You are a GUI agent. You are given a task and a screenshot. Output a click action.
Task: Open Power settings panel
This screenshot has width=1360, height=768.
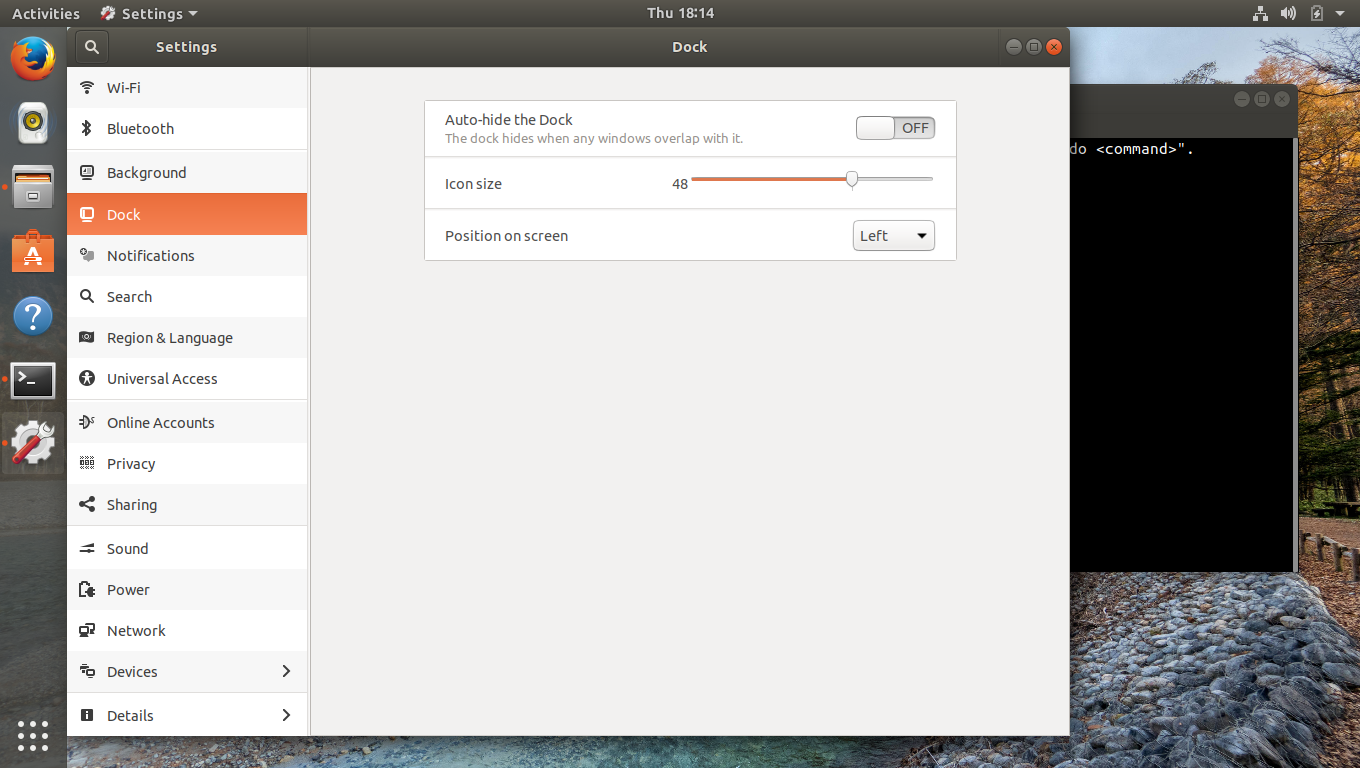point(187,590)
